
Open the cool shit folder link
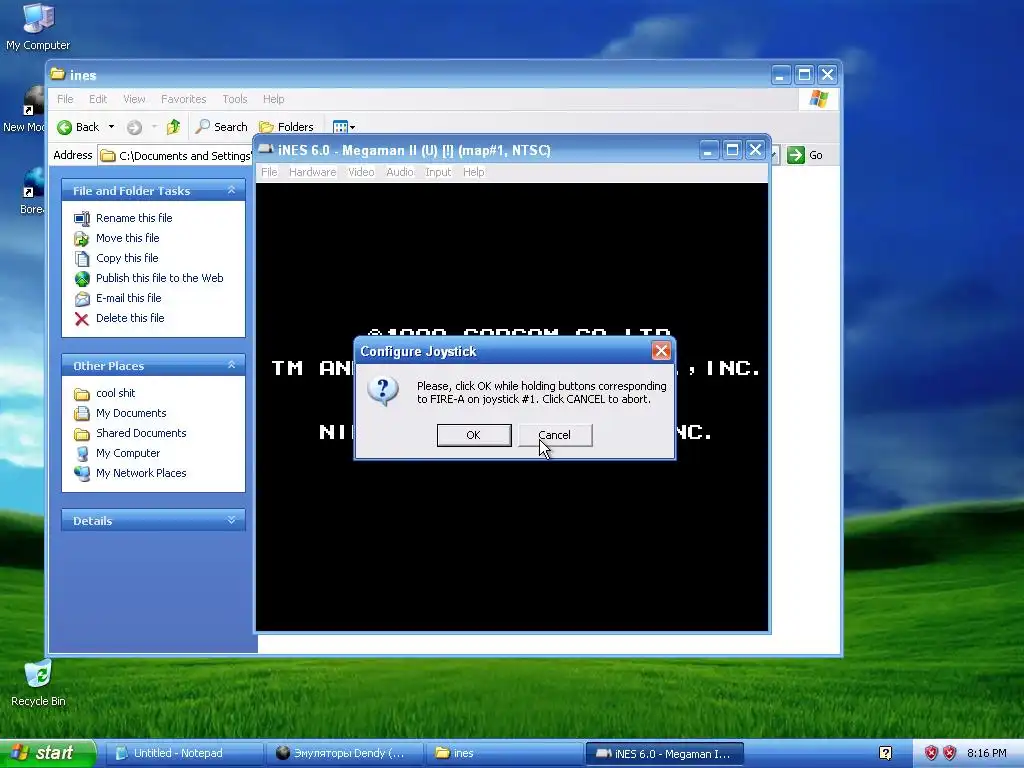116,393
